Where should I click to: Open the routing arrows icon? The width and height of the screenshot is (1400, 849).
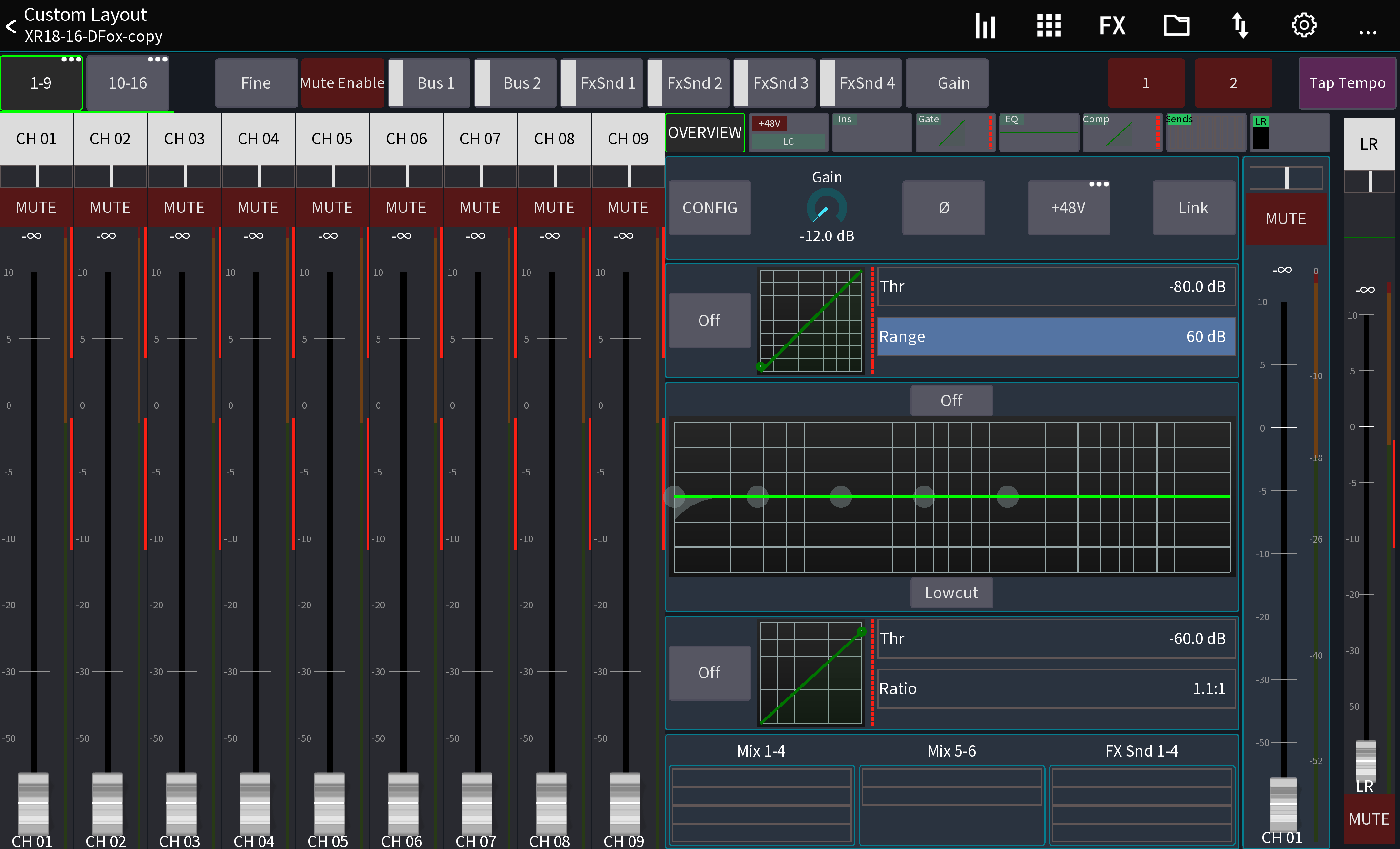click(x=1240, y=25)
